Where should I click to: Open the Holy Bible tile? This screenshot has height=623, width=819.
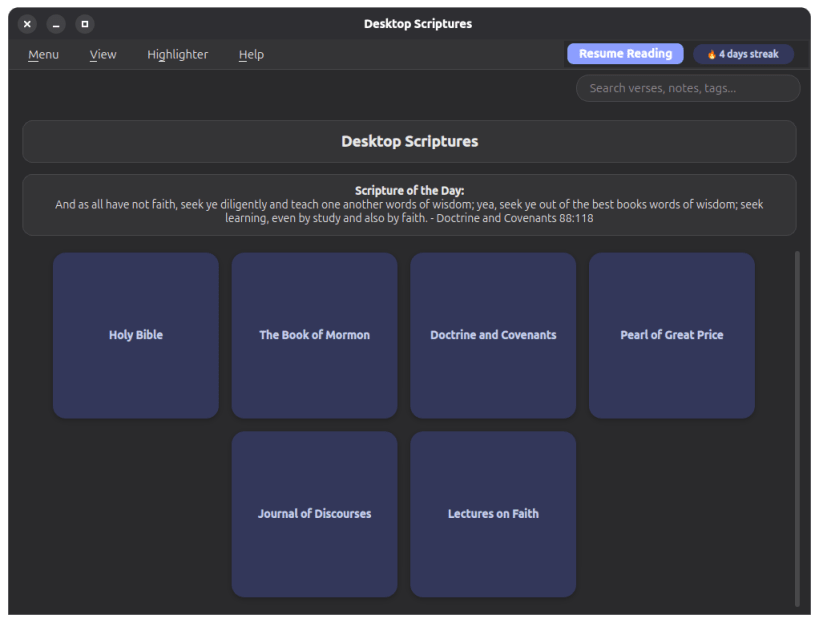pos(136,335)
